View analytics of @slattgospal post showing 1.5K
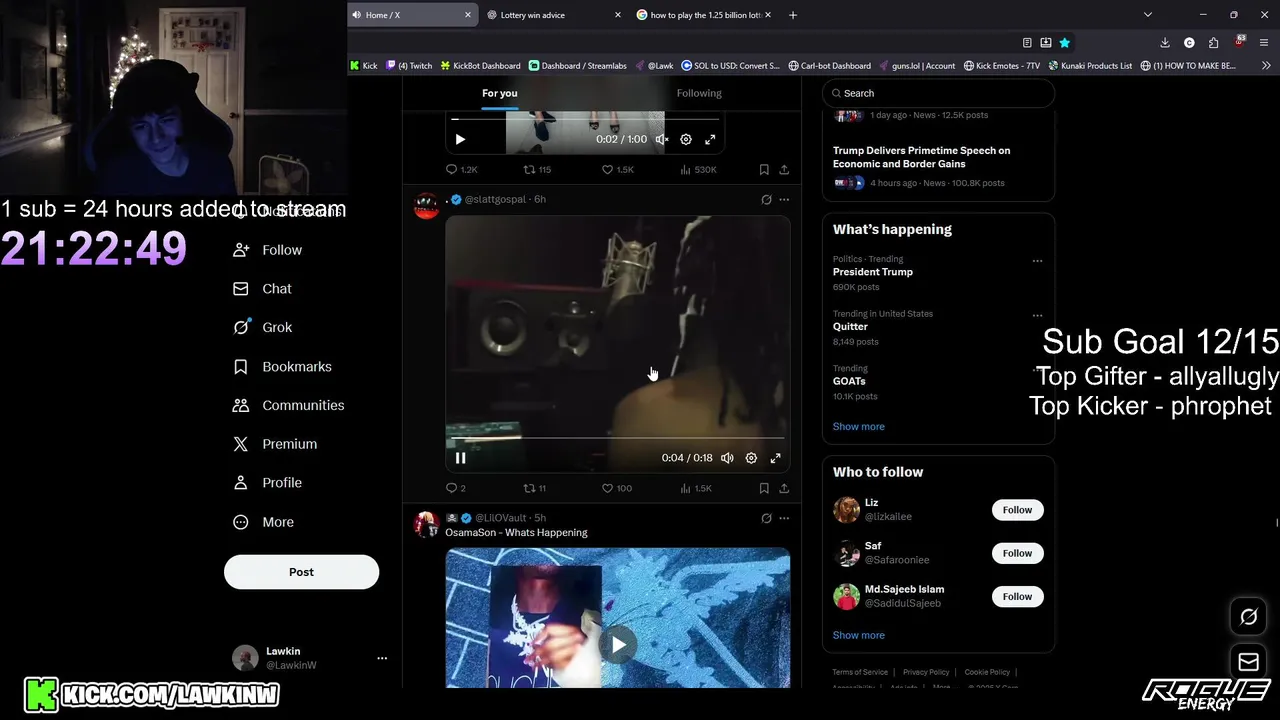This screenshot has width=1280, height=720. pyautogui.click(x=696, y=488)
